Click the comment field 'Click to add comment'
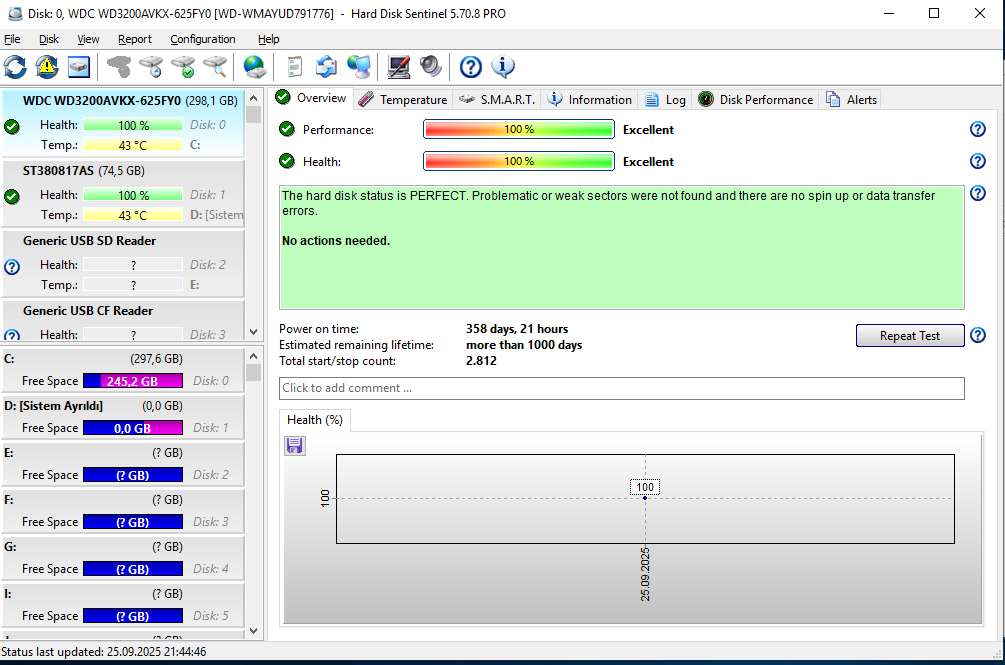 click(x=622, y=388)
